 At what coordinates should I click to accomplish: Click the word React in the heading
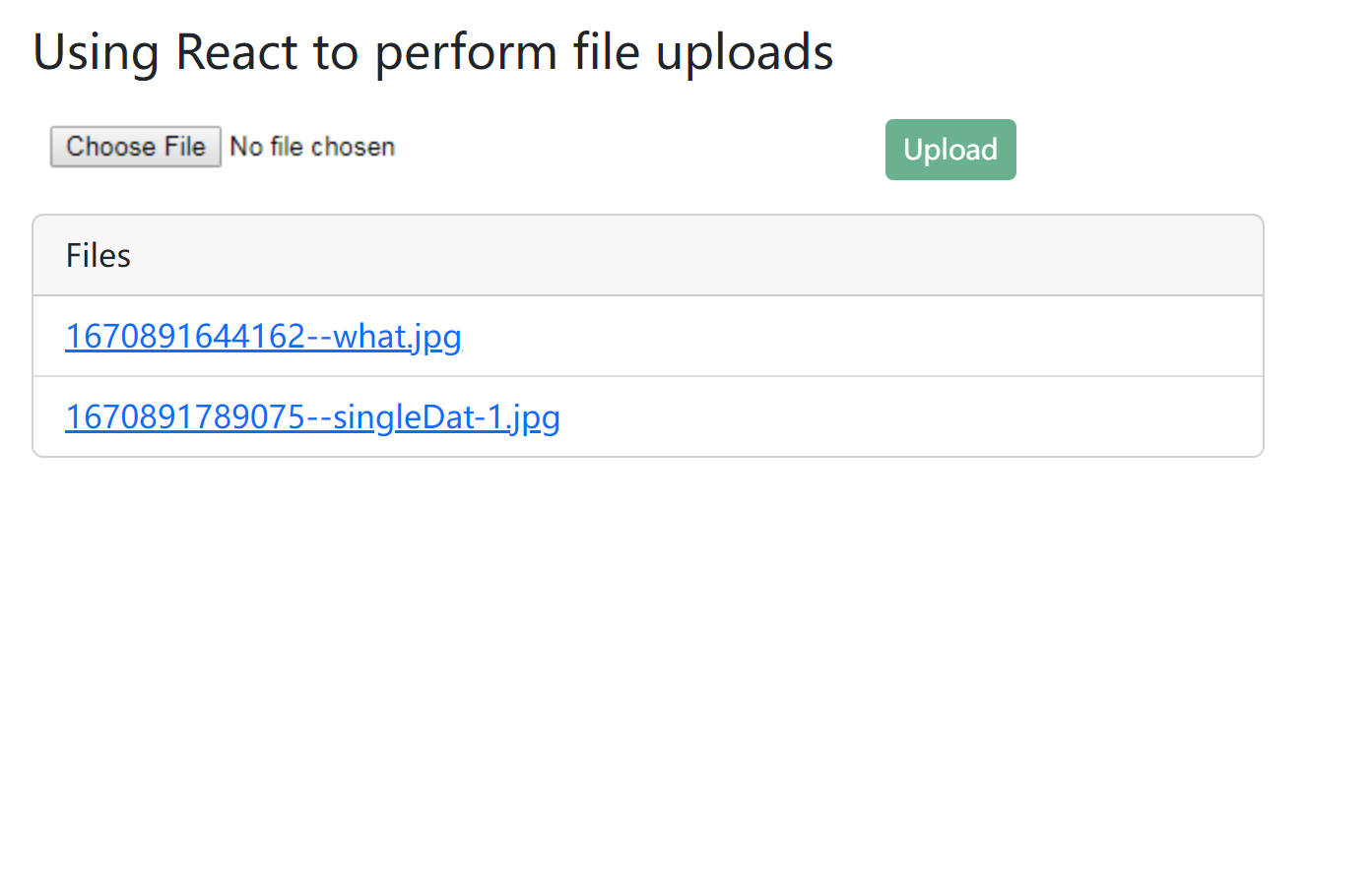(x=236, y=52)
